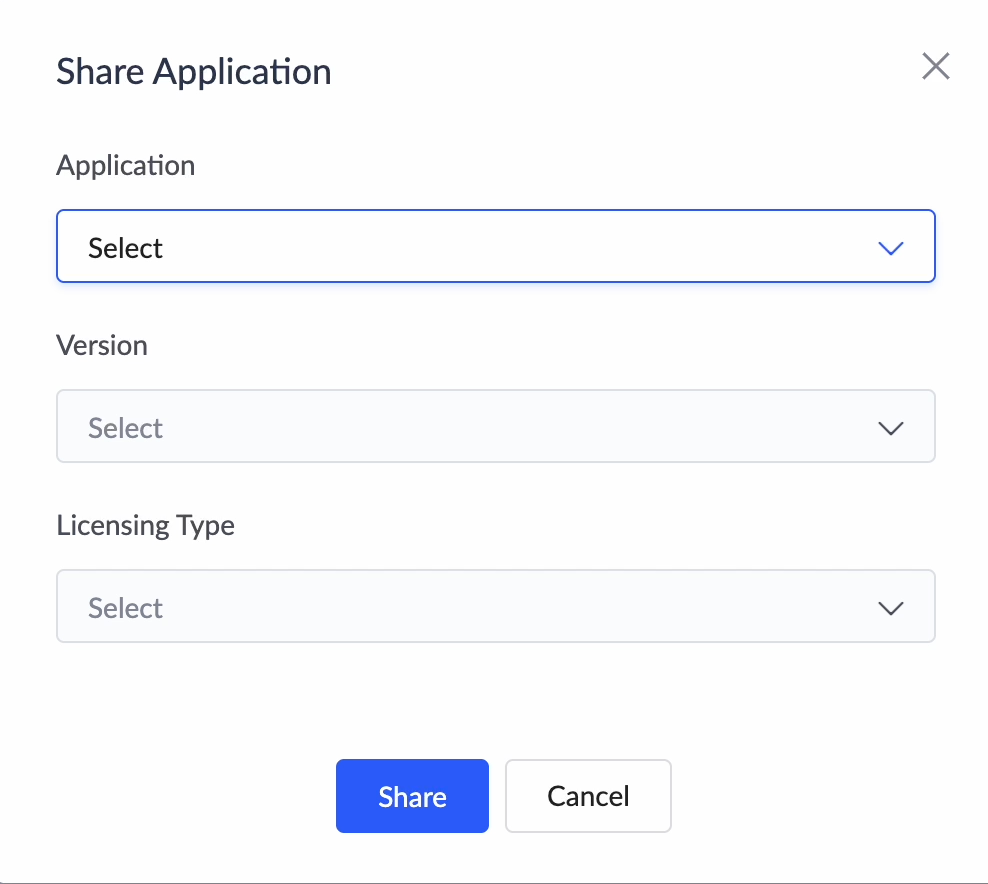Submit the form using the blue Share button
988x884 pixels.
(412, 796)
